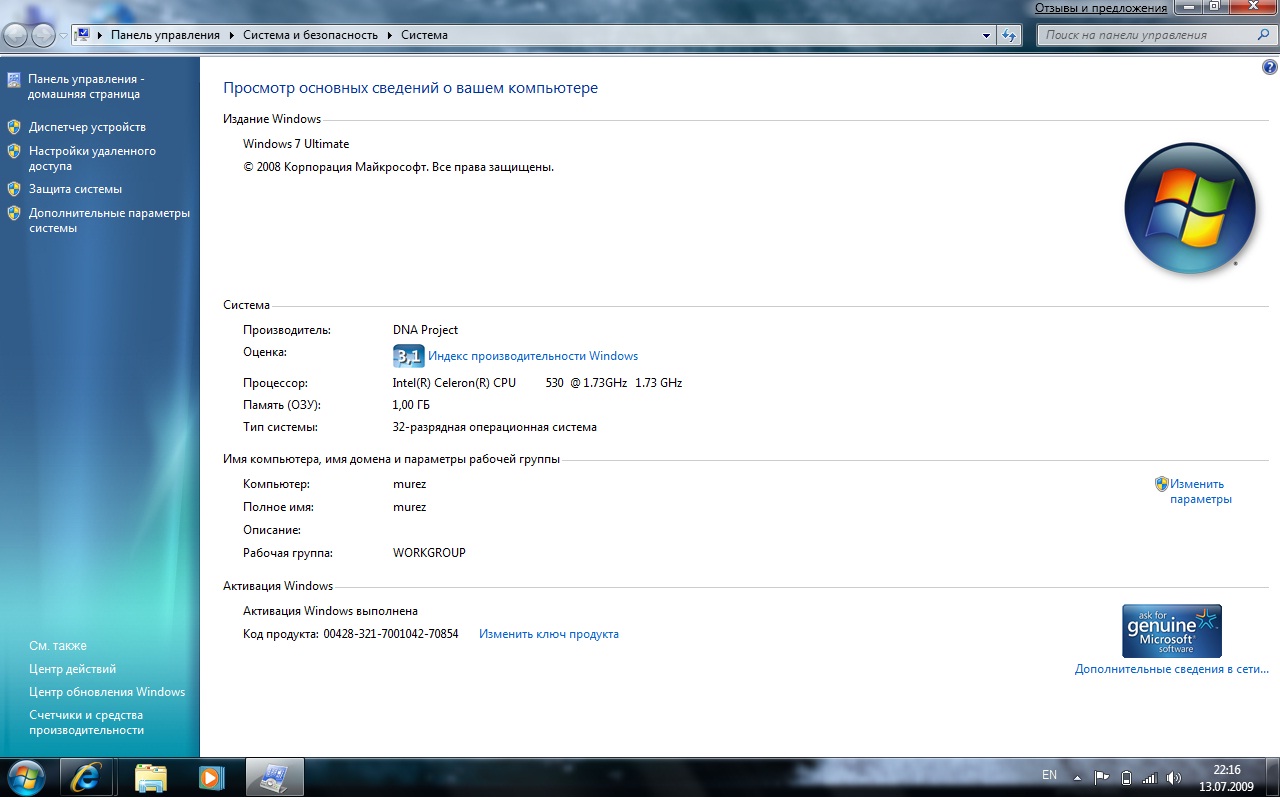Click the Back navigation arrow button

click(x=16, y=35)
